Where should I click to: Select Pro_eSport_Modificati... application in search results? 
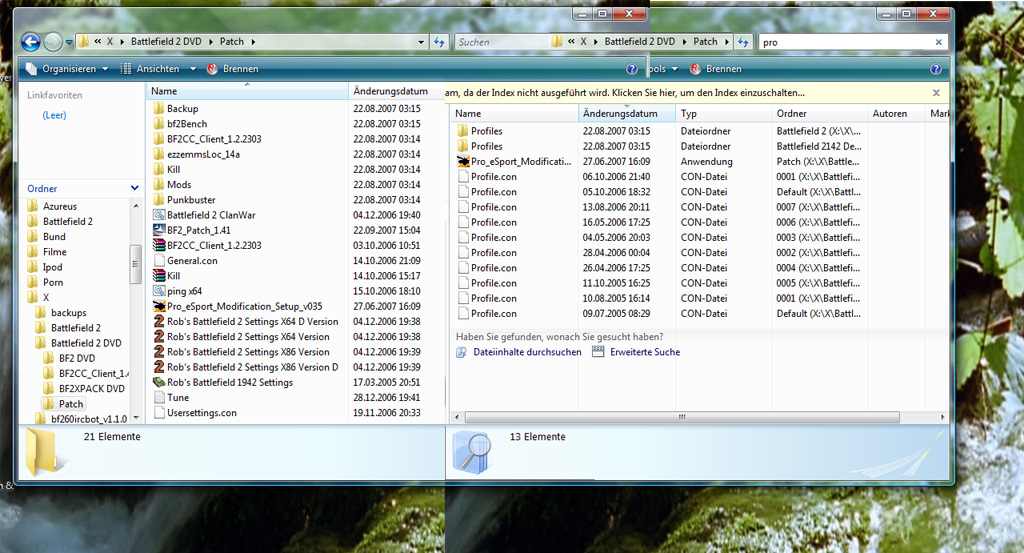(521, 161)
